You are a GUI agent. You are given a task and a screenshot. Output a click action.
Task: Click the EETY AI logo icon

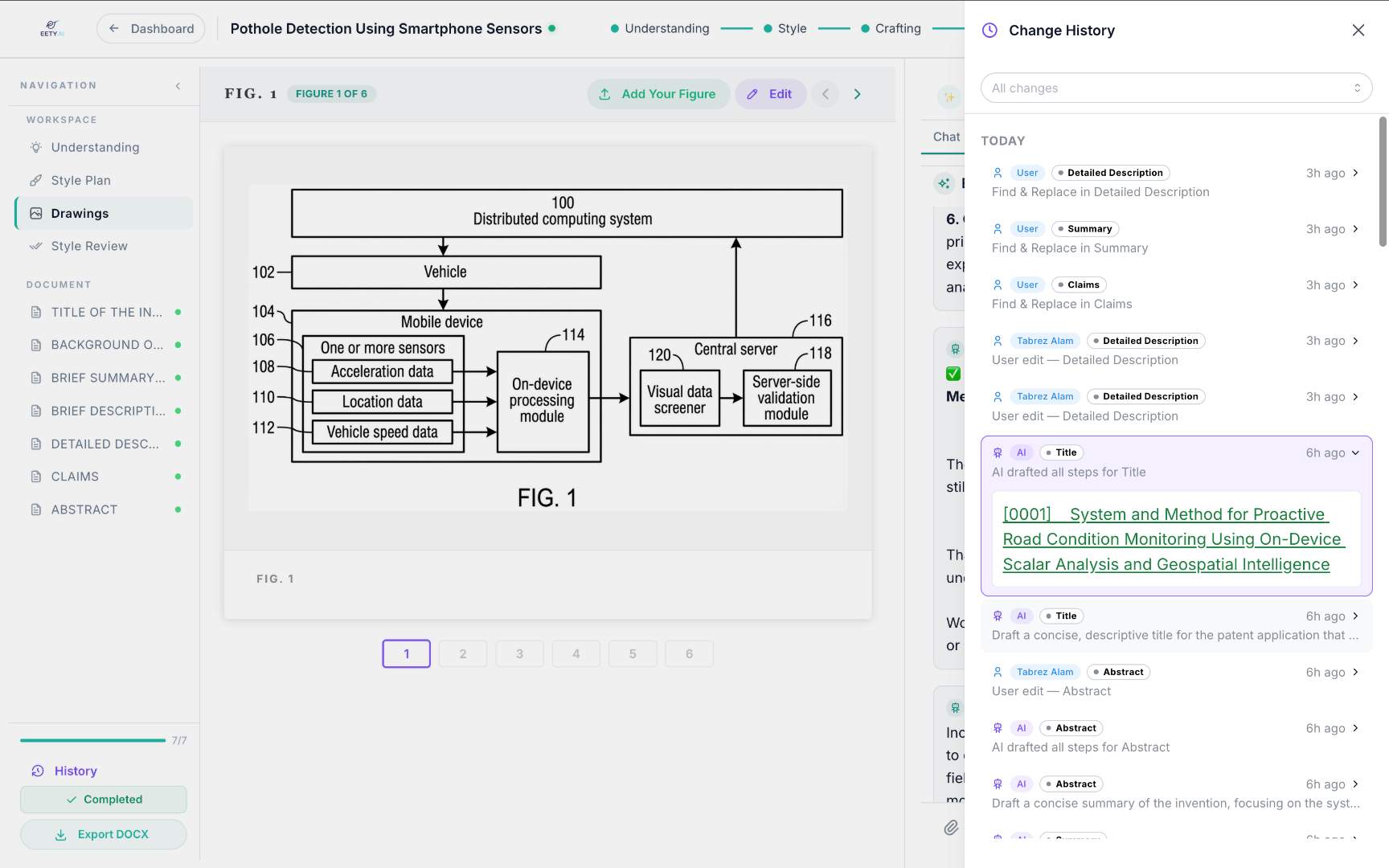[51, 28]
